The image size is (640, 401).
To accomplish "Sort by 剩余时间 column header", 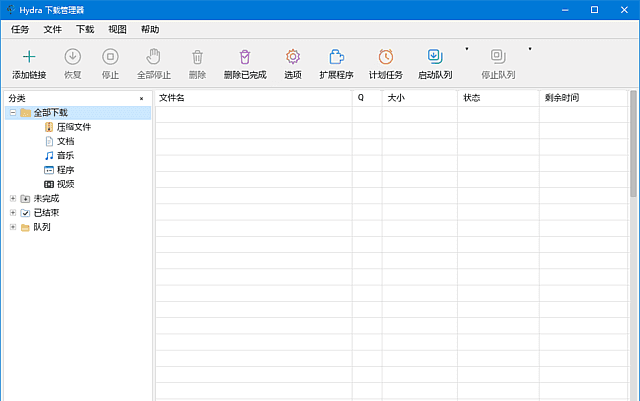I will [583, 98].
